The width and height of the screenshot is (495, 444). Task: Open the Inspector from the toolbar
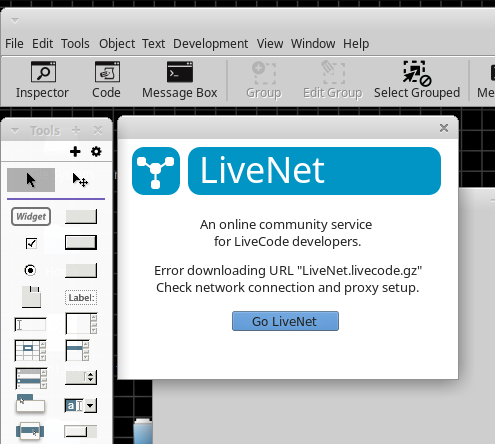click(43, 80)
